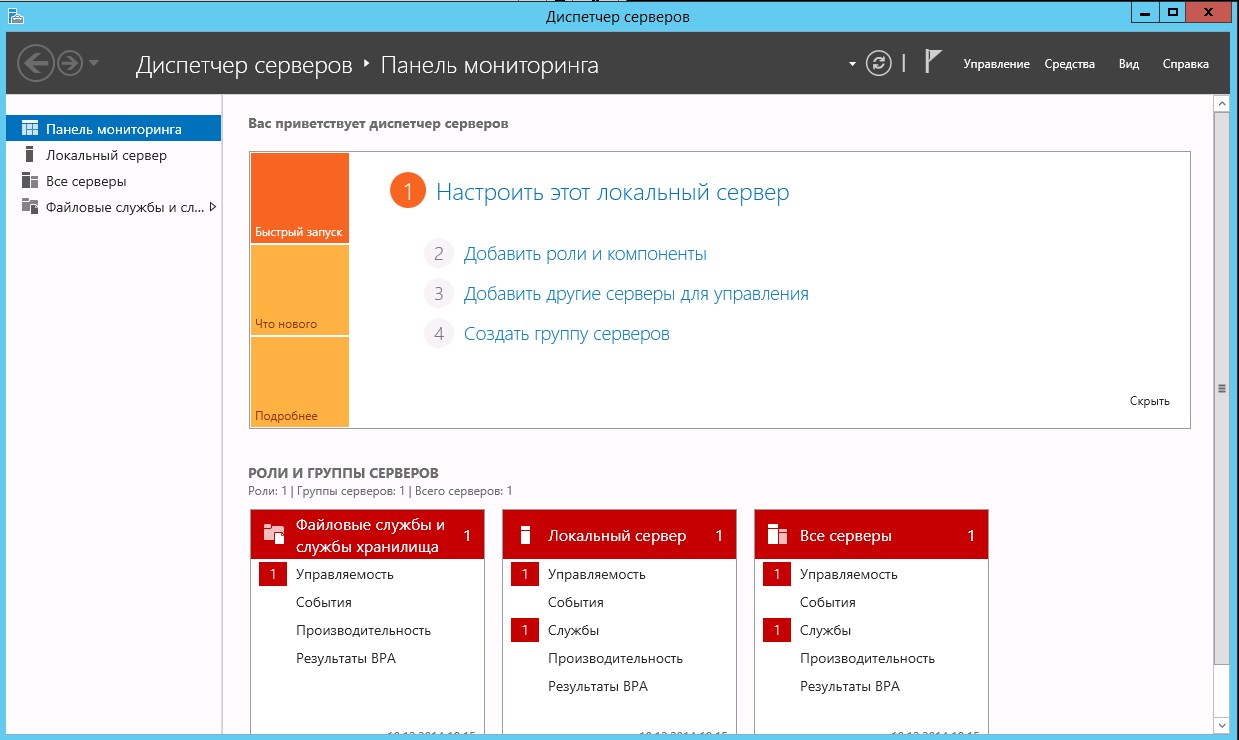The image size is (1239, 740).
Task: Click Создать группу серверов link
Action: coord(566,334)
